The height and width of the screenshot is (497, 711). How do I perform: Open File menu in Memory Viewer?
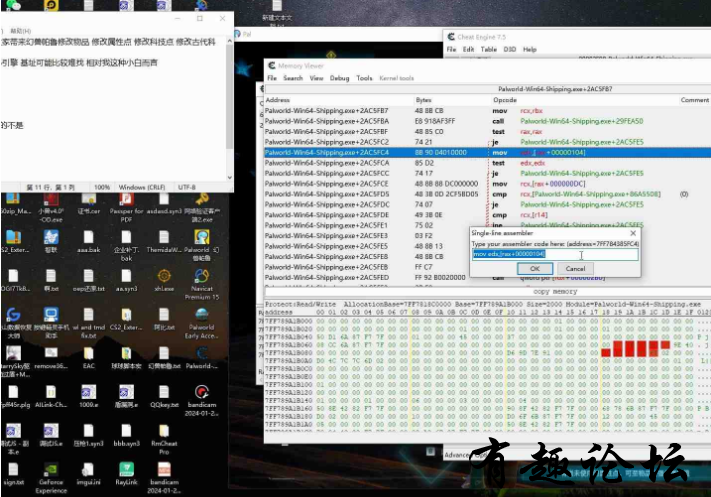(x=272, y=78)
